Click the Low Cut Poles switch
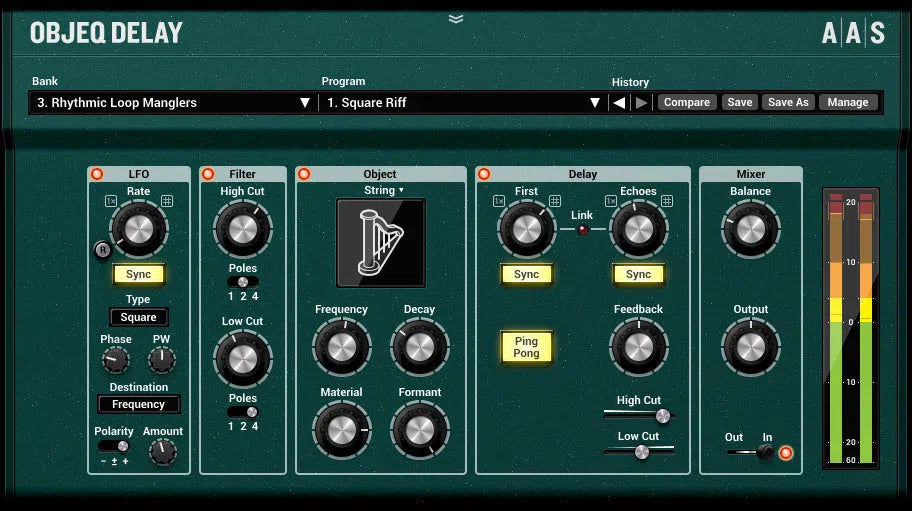 pos(243,412)
